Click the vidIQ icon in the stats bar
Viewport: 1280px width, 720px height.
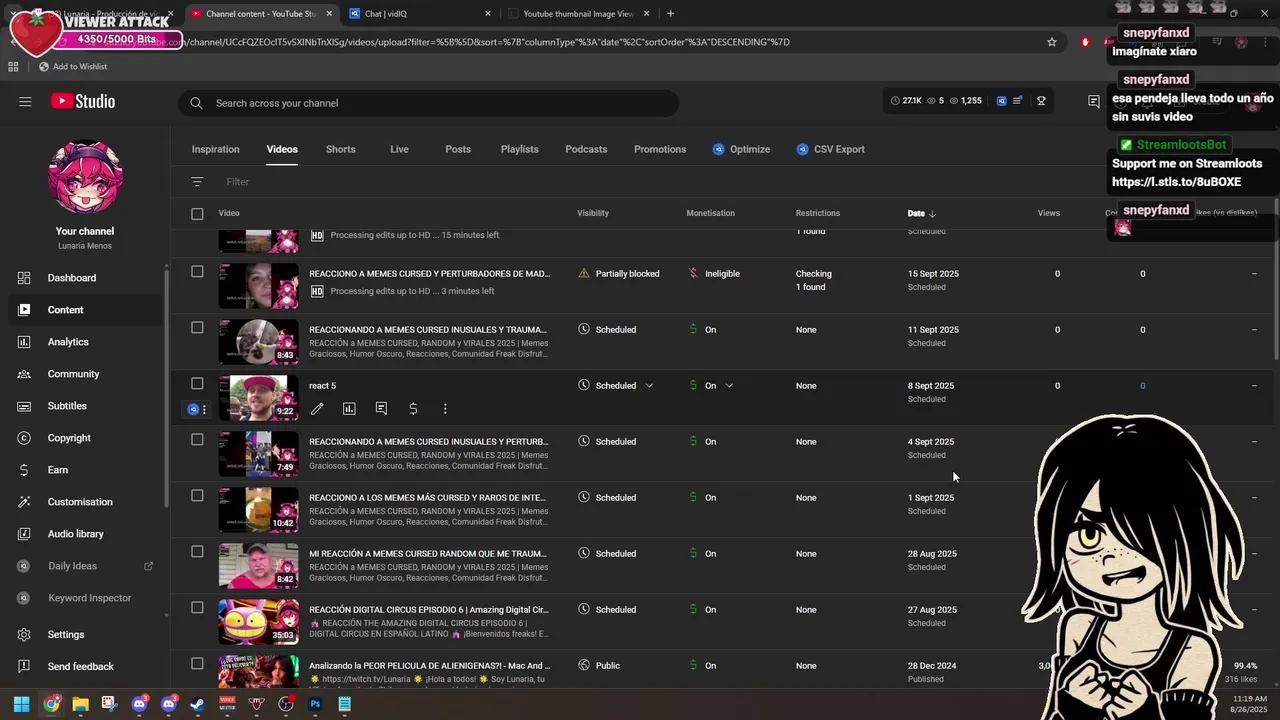point(1001,101)
